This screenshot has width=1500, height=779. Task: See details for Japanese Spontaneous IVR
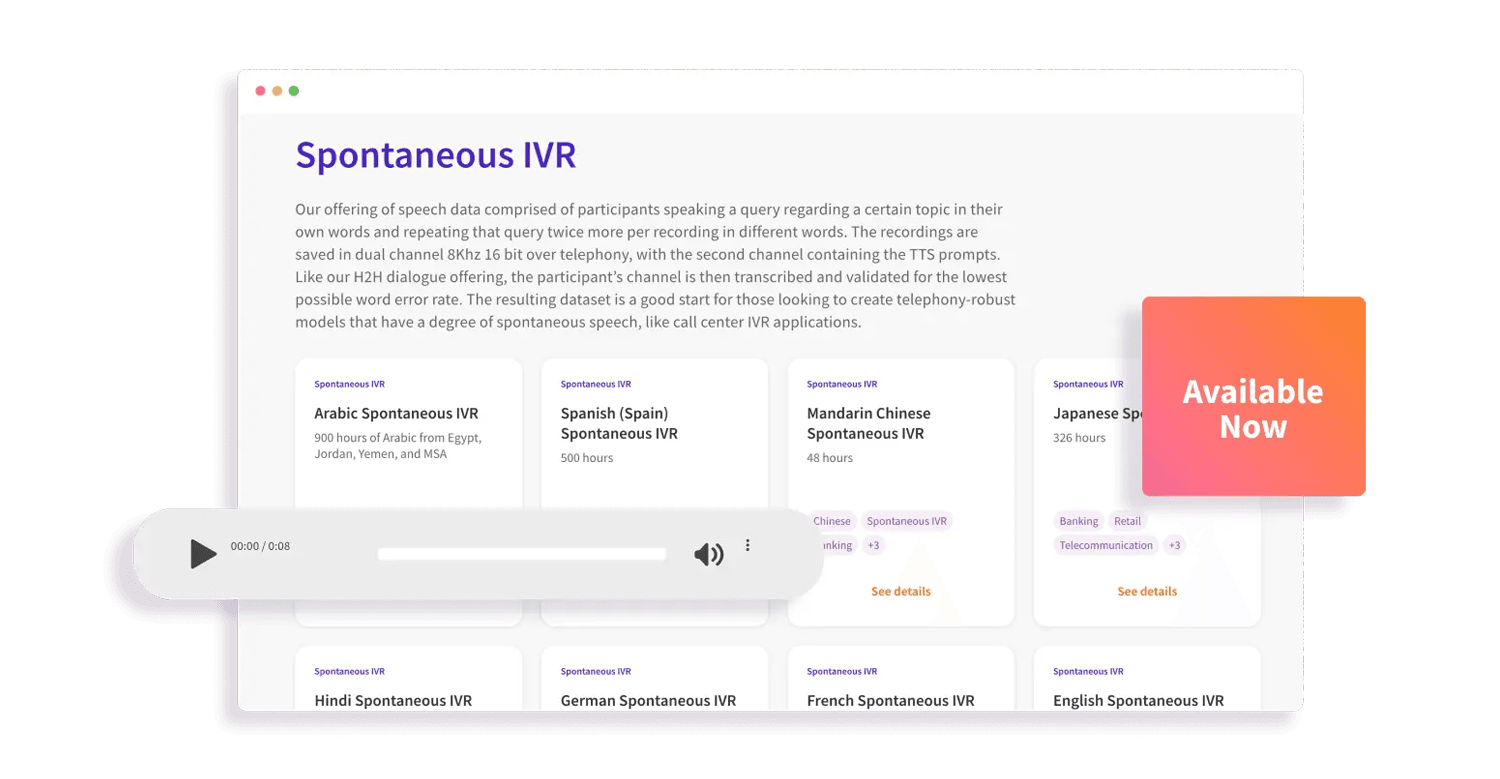coord(1146,591)
